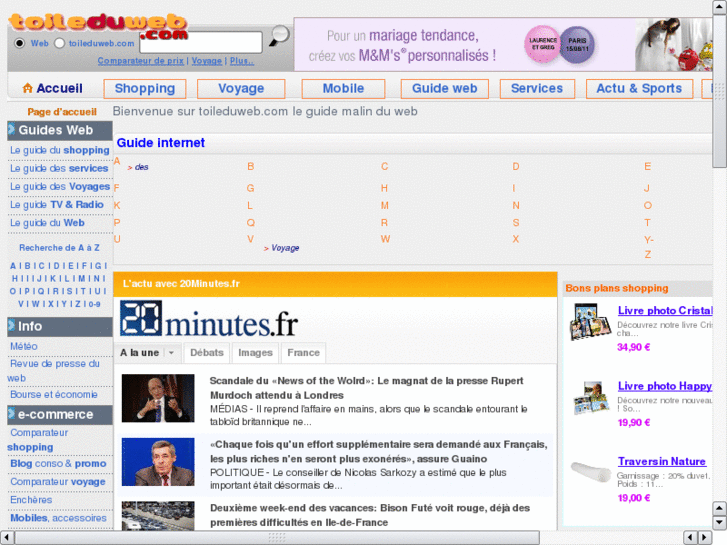
Task: Open the Rupert Murdoch article thumbnail
Action: pos(158,398)
